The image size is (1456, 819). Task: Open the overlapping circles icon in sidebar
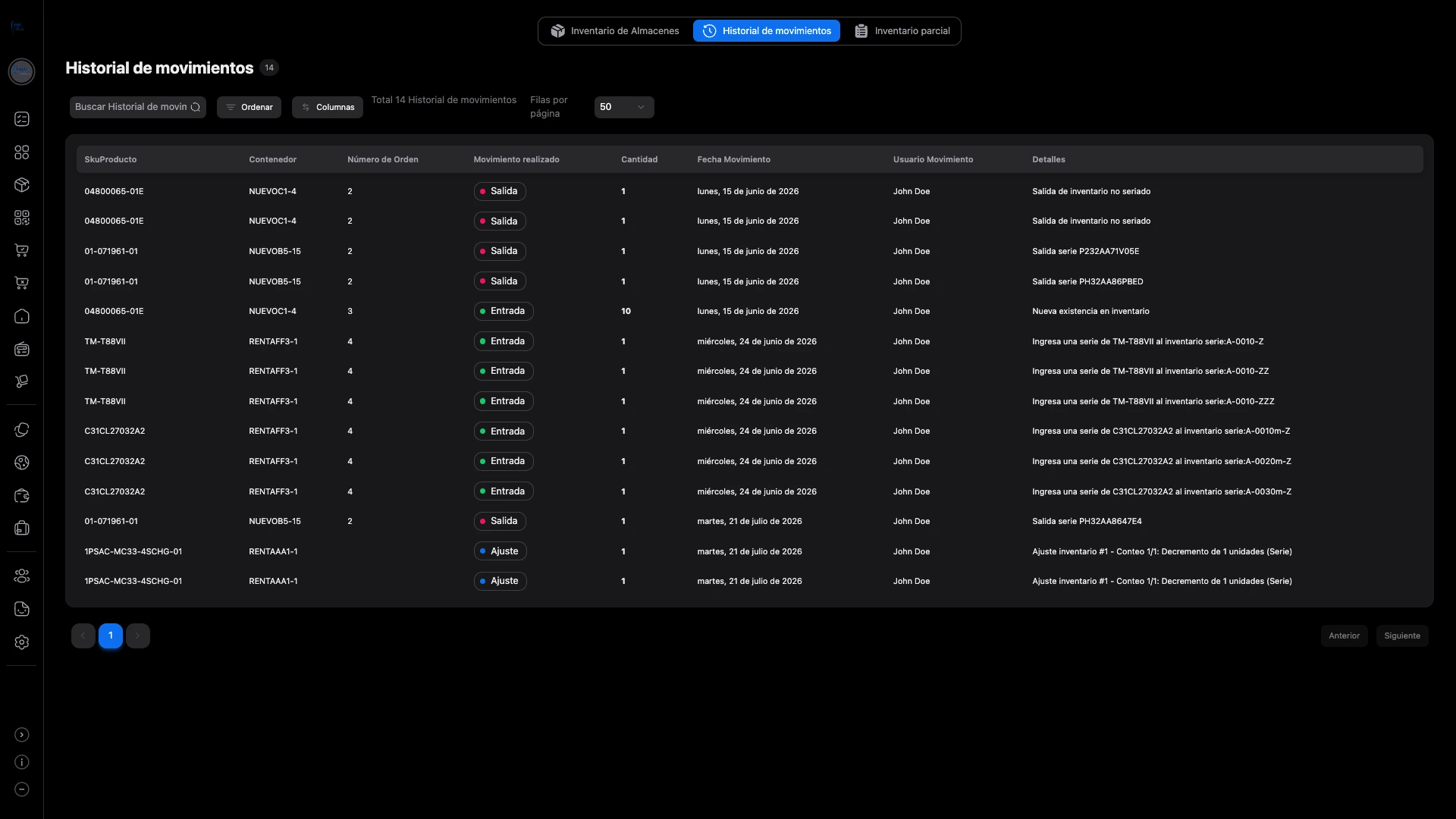pos(22,430)
